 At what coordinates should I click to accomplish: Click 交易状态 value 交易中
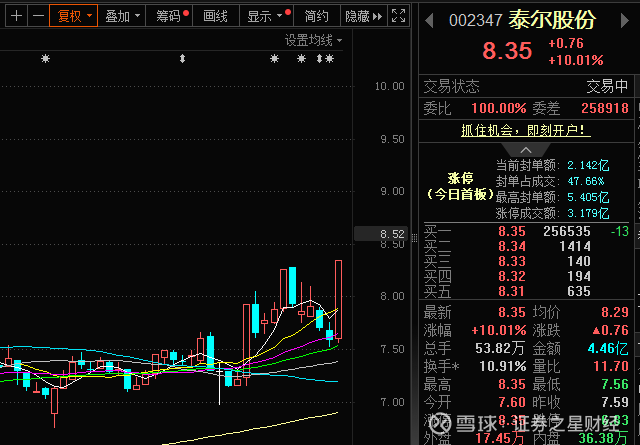[607, 86]
